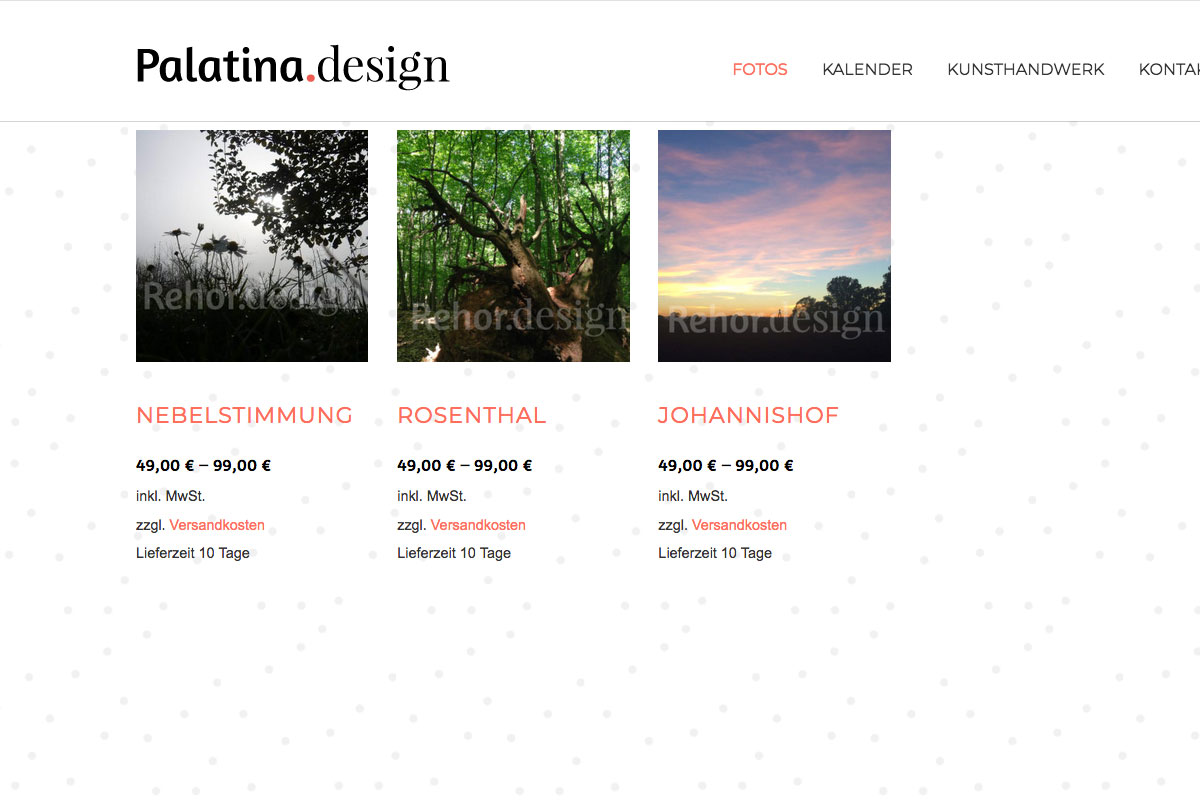Click 'Lieferzeit 10 Tage' under Nebelstimmung
Screen dimensions: 1200x800
tap(193, 553)
